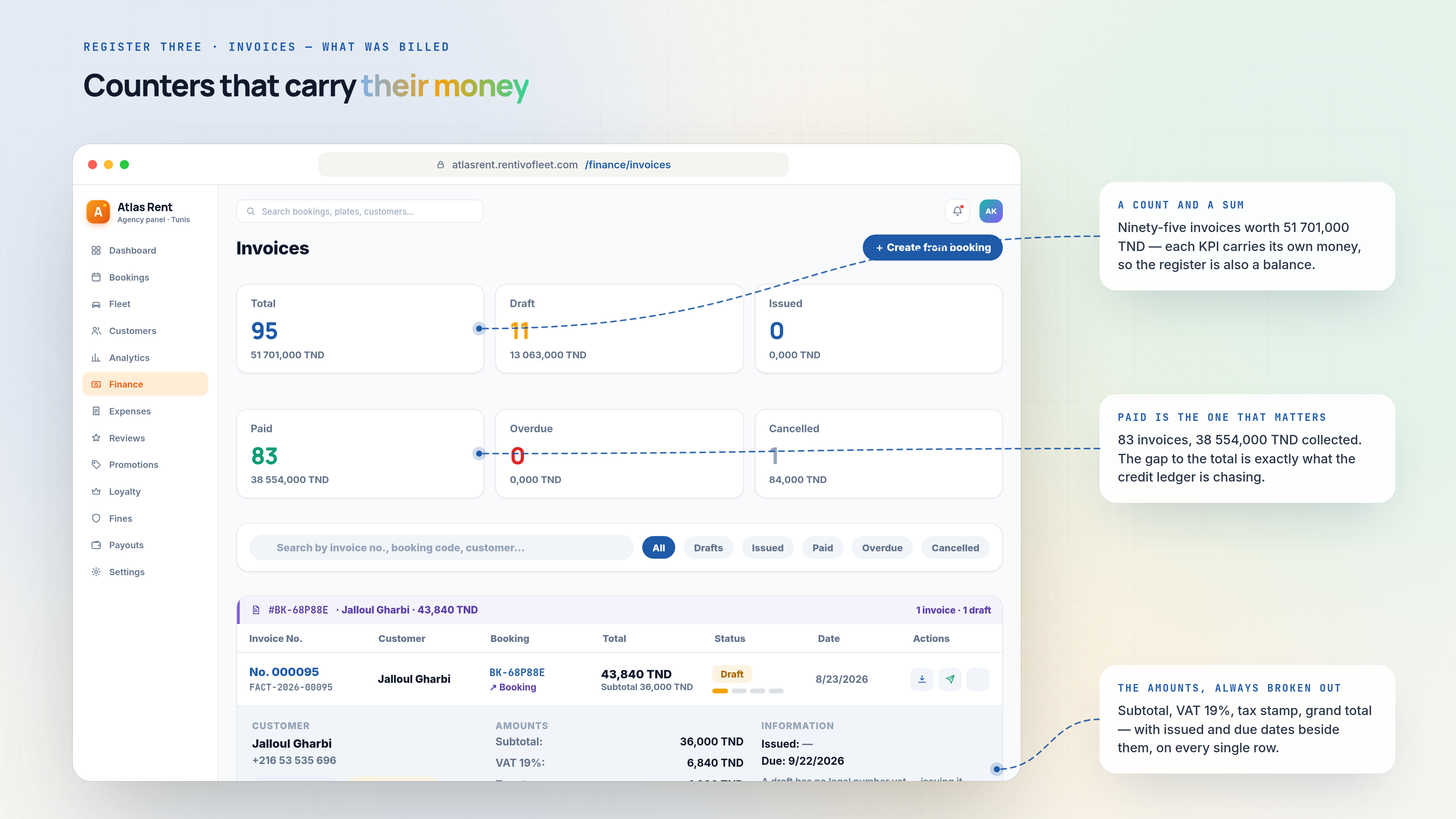Click the magnifier icon in top search
The width and height of the screenshot is (1456, 819).
click(x=251, y=212)
